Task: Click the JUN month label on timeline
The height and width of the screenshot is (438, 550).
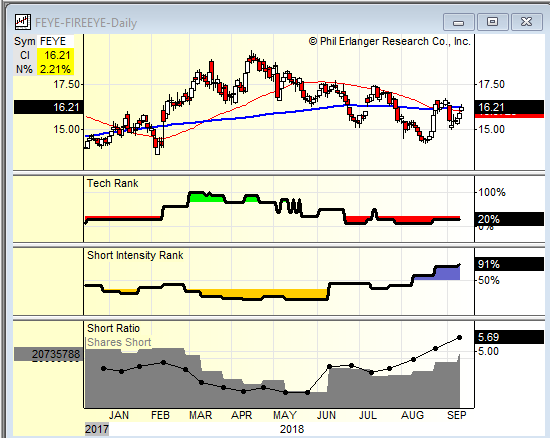Action: pyautogui.click(x=326, y=416)
